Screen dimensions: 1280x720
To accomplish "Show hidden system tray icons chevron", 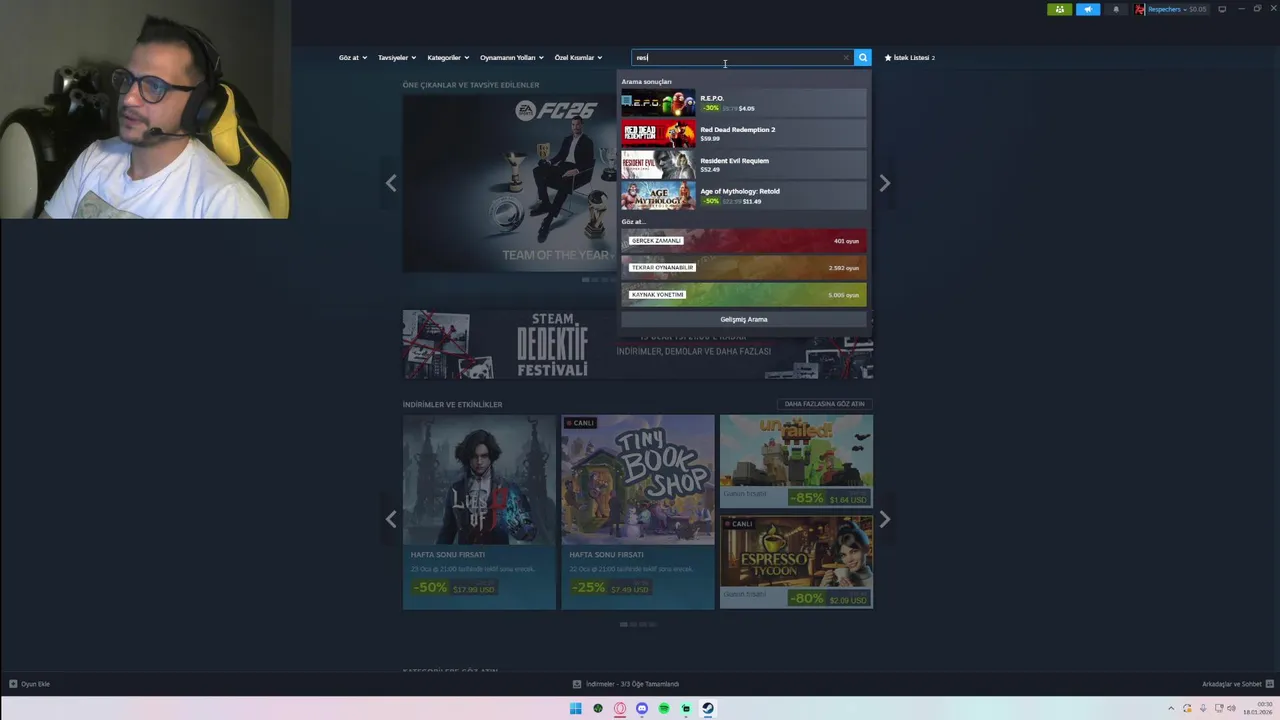I will click(1171, 709).
